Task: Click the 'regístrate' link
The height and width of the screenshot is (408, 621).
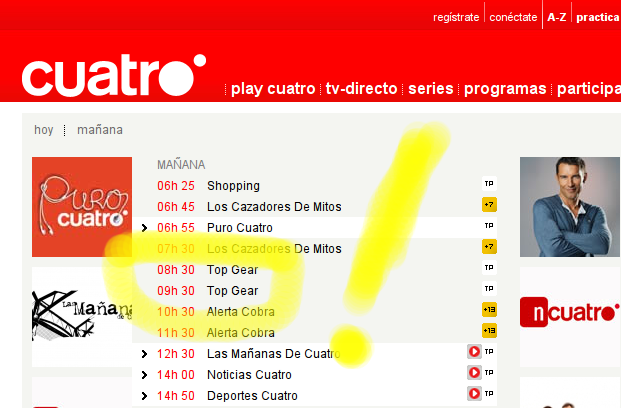Action: 456,17
